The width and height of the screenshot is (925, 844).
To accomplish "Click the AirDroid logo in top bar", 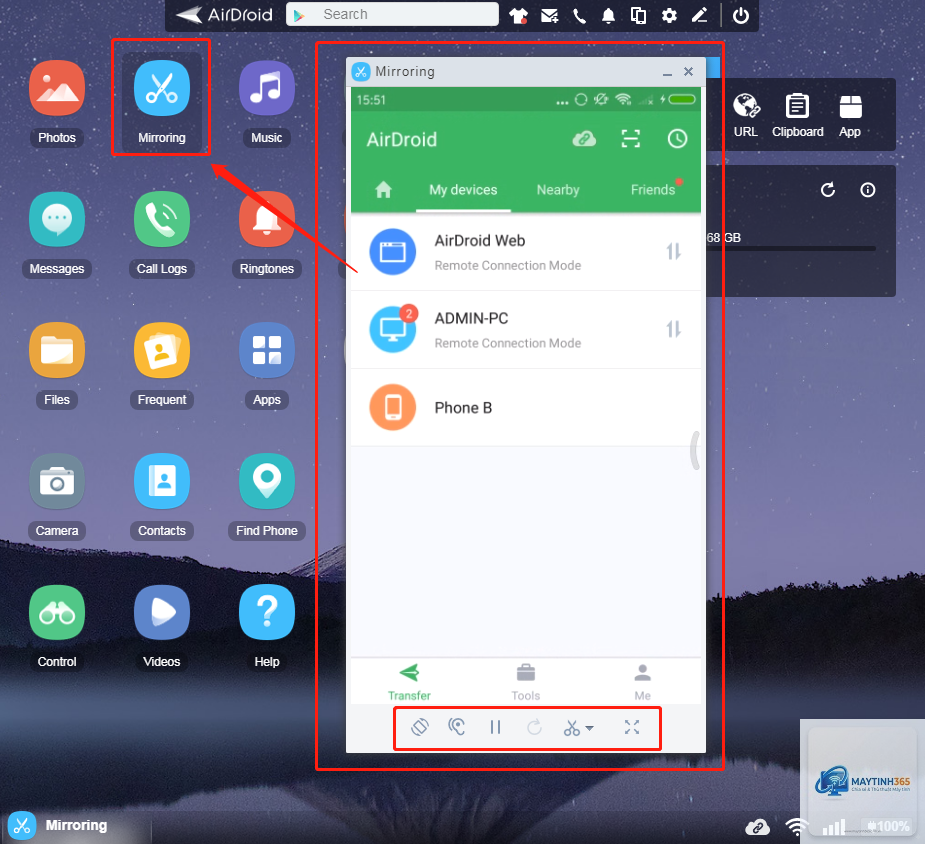I will (x=225, y=15).
